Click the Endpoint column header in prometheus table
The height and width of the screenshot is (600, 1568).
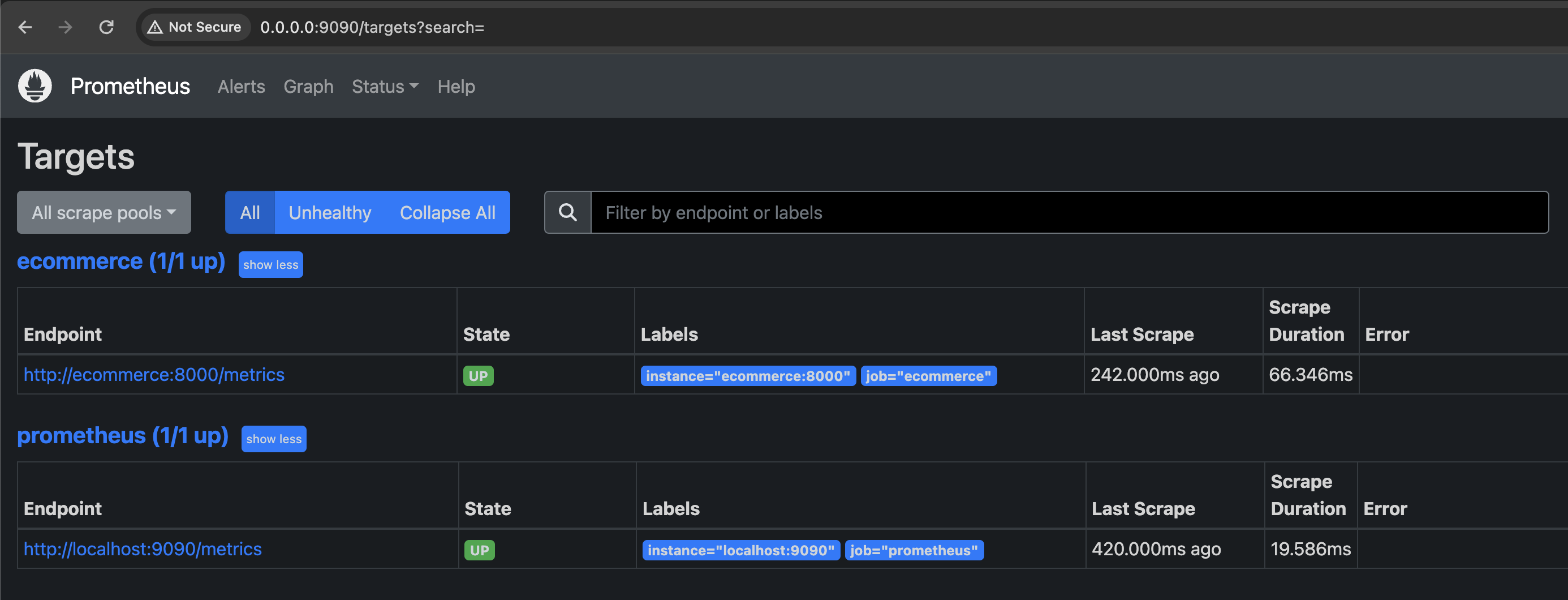pyautogui.click(x=63, y=509)
